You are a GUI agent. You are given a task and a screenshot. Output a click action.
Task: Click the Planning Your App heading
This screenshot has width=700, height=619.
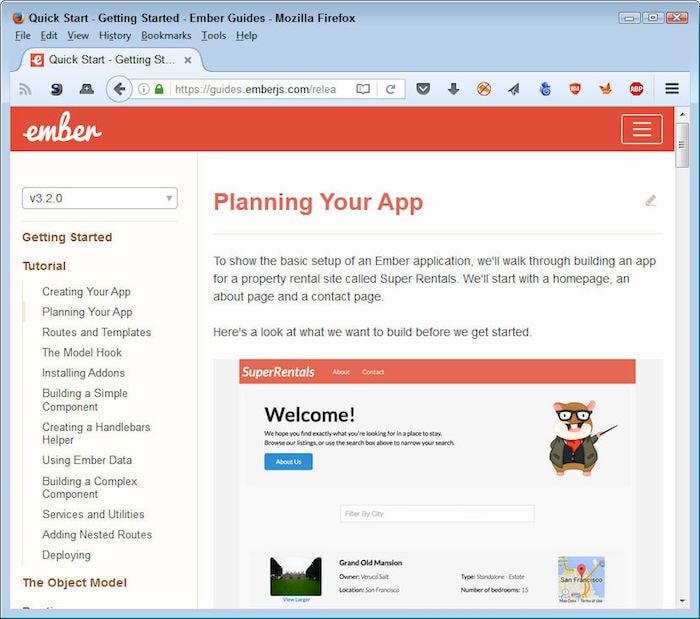point(318,202)
